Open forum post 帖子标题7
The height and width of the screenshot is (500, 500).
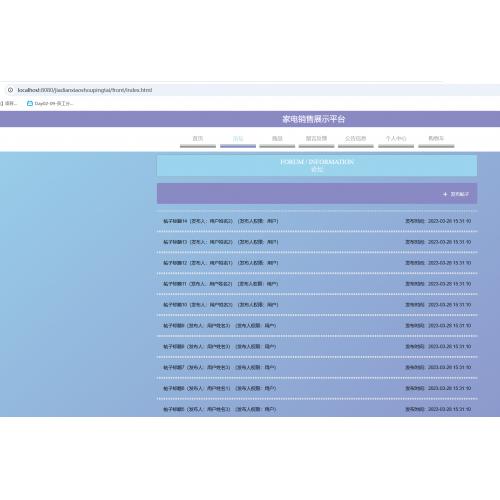point(317,367)
